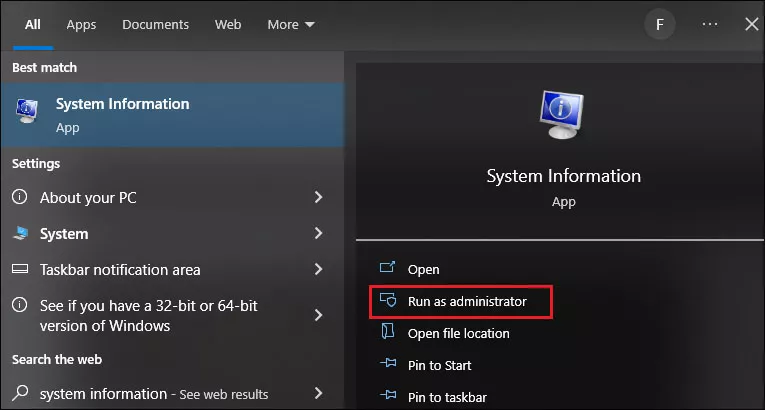The width and height of the screenshot is (765, 410).
Task: Close the search panel with X
Action: click(752, 24)
